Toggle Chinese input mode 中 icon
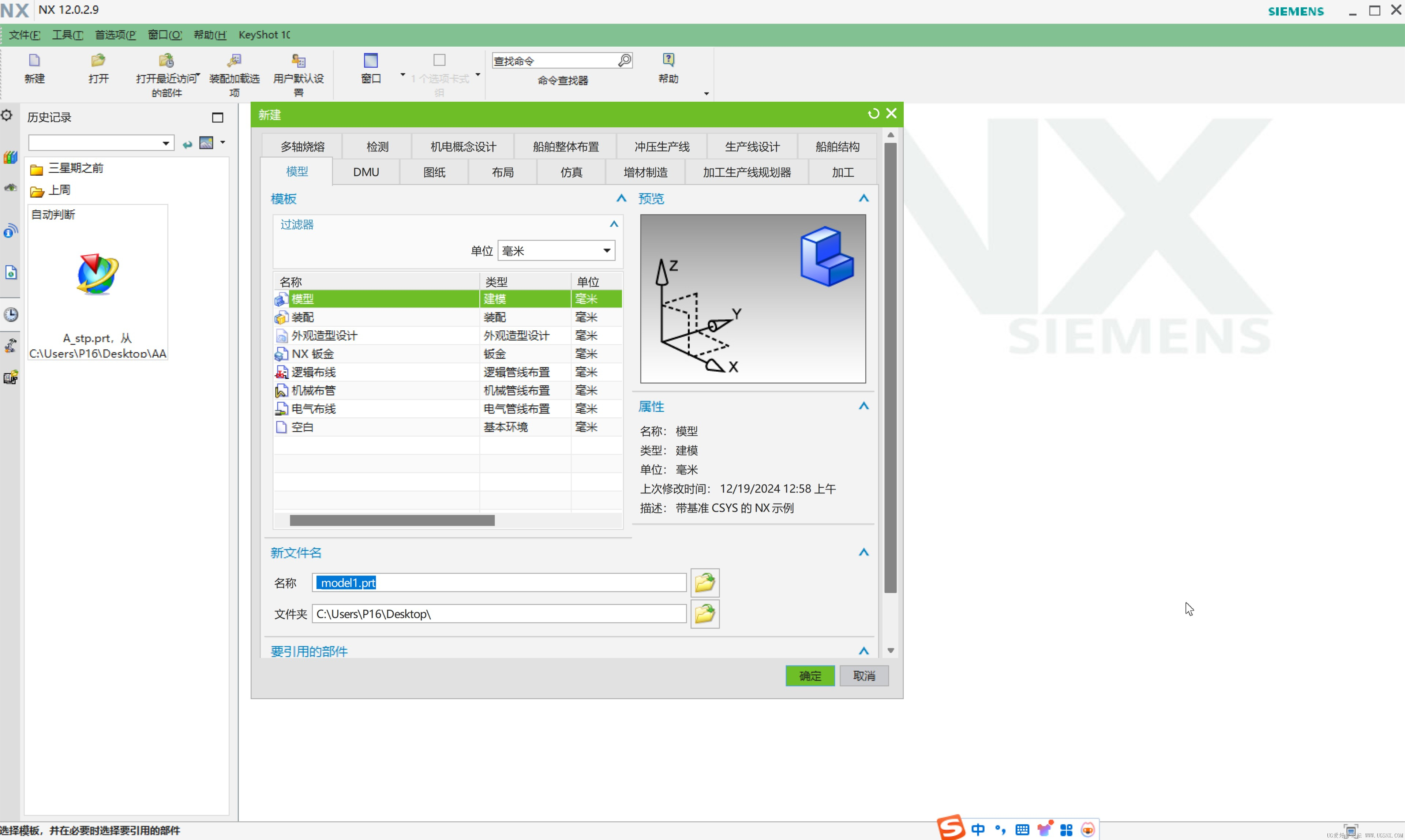 click(978, 829)
